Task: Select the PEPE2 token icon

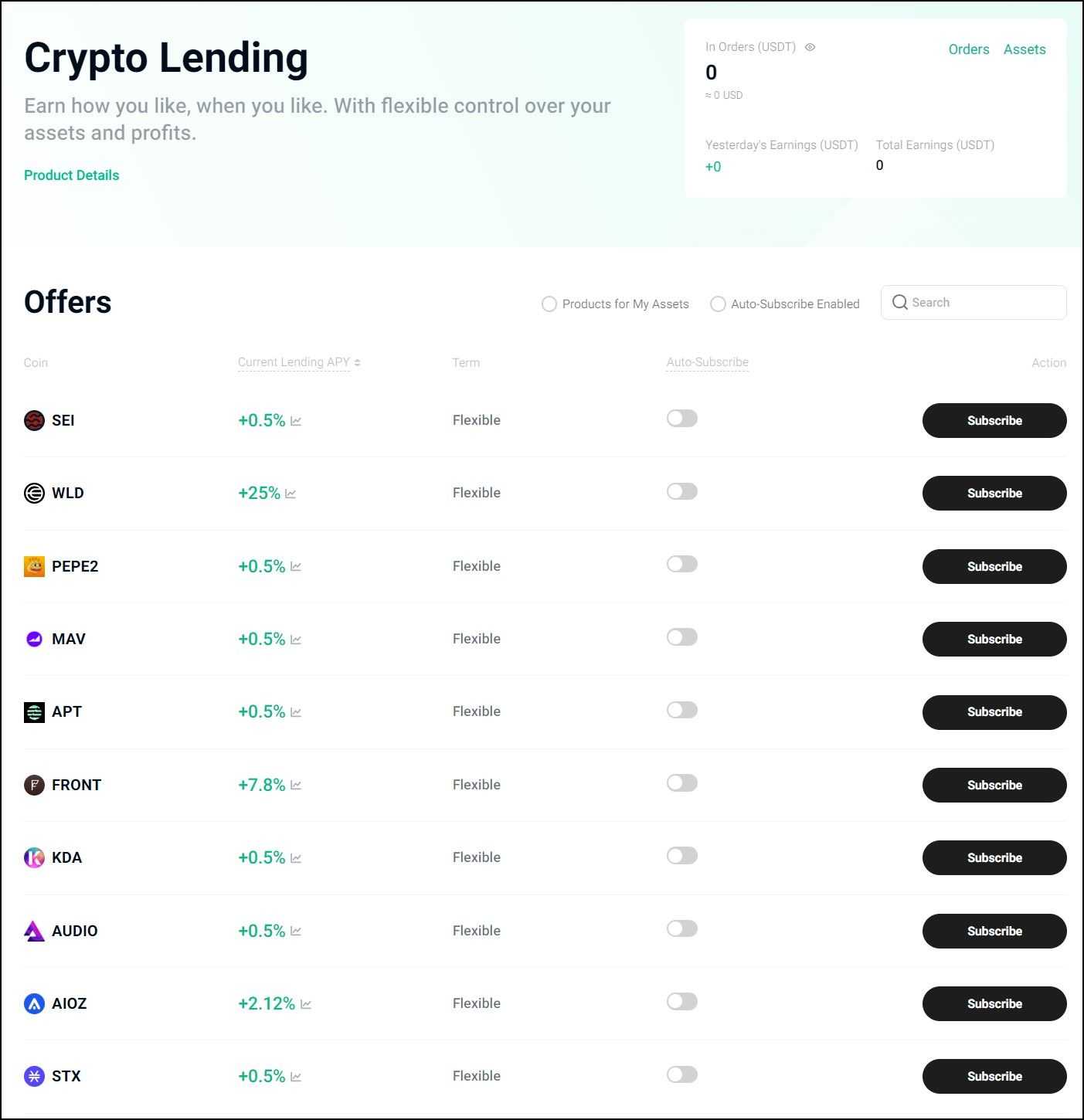Action: point(34,566)
